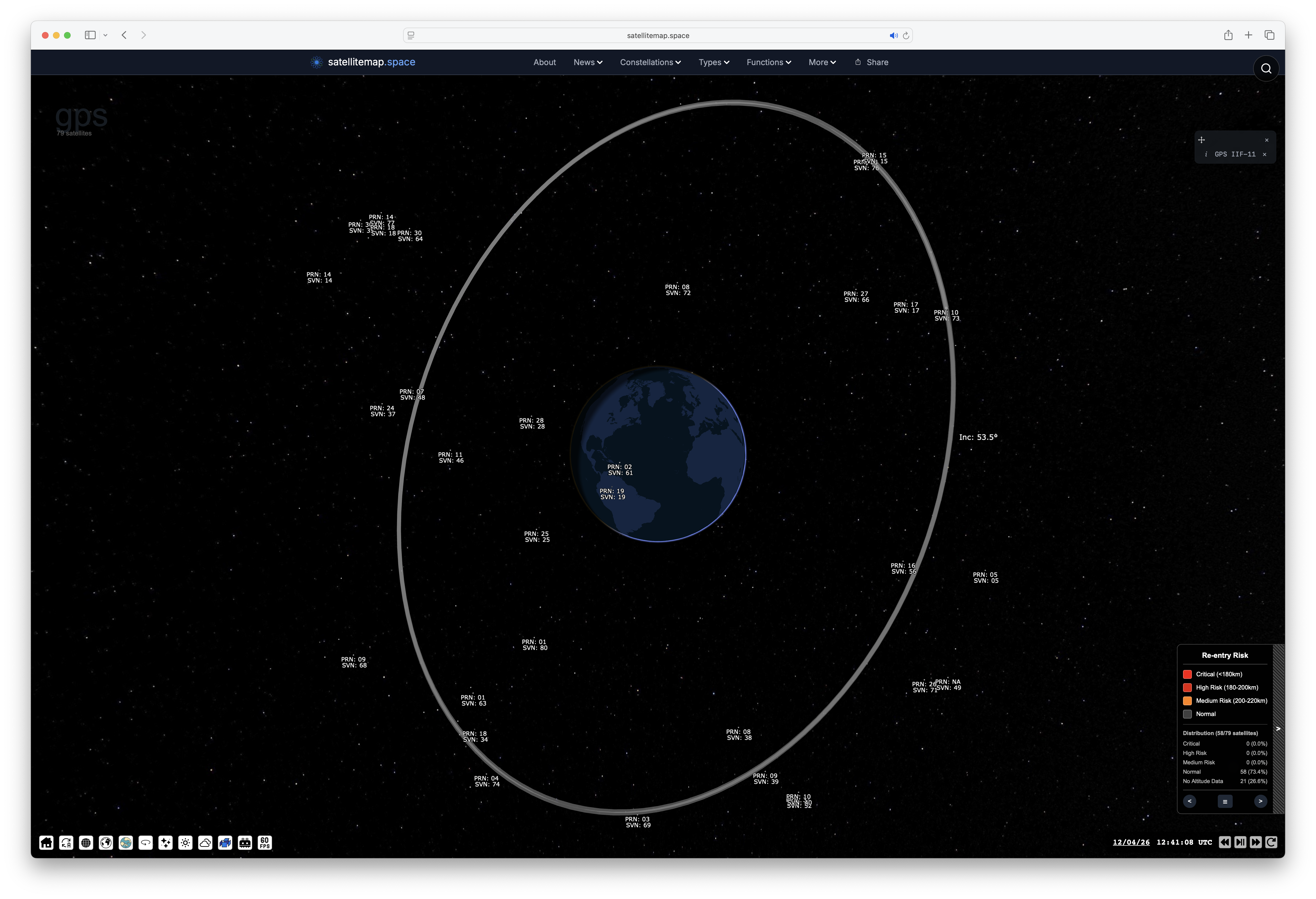
Task: Click the 60 FPS icon
Action: pos(265,843)
